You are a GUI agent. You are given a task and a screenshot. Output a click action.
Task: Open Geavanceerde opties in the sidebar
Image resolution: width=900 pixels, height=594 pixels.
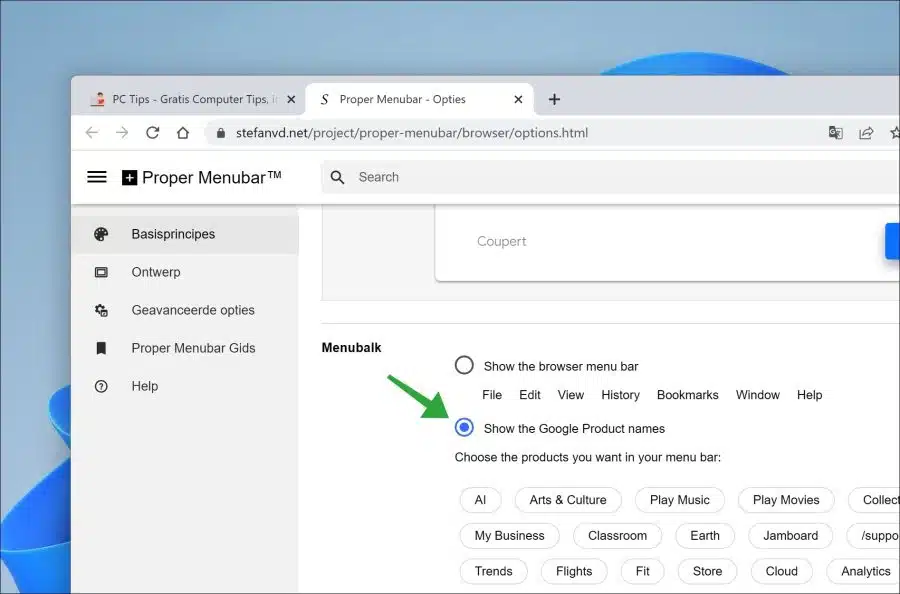pyautogui.click(x=185, y=310)
